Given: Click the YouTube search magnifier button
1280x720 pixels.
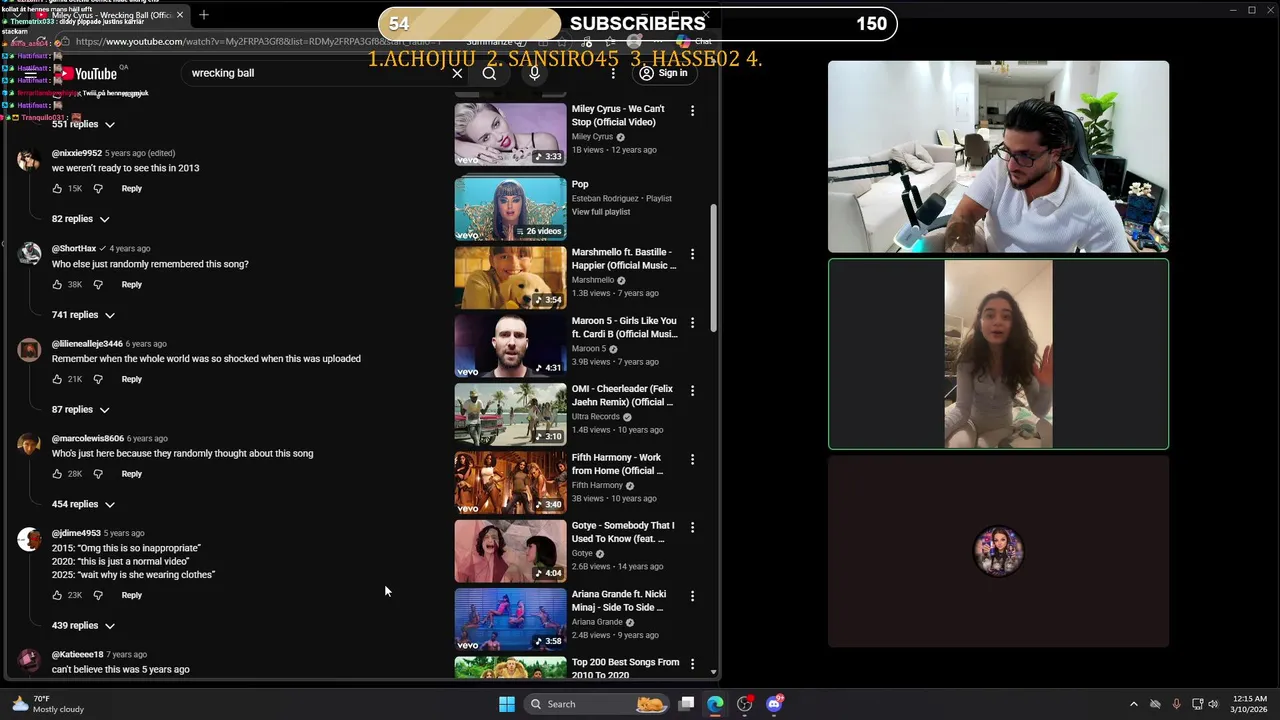Looking at the screenshot, I should click(x=489, y=73).
